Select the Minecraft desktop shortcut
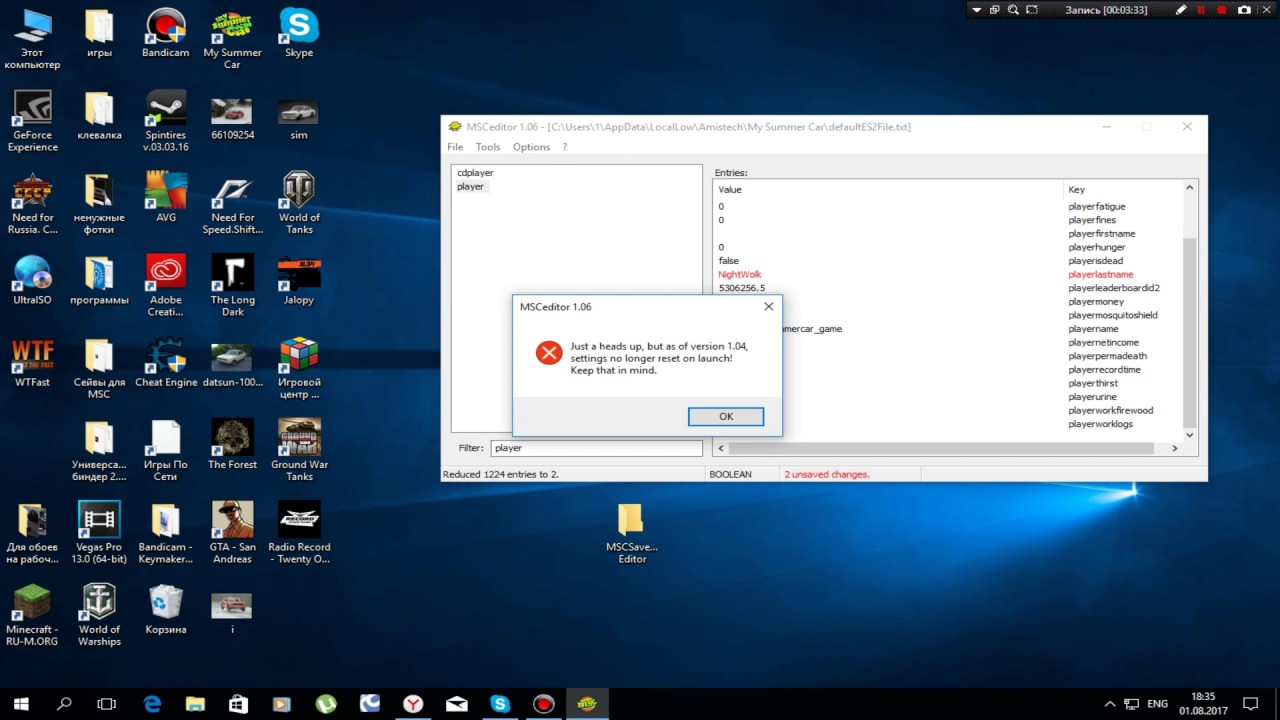1280x720 pixels. [33, 616]
